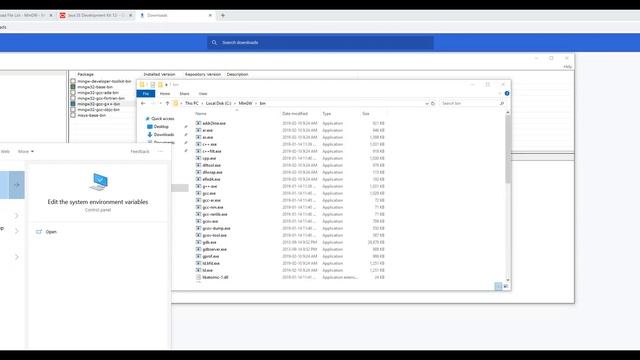Select 'Local Disk (C:)' in address breadcrumb
Viewport: 640px width, 360px height.
[218, 104]
